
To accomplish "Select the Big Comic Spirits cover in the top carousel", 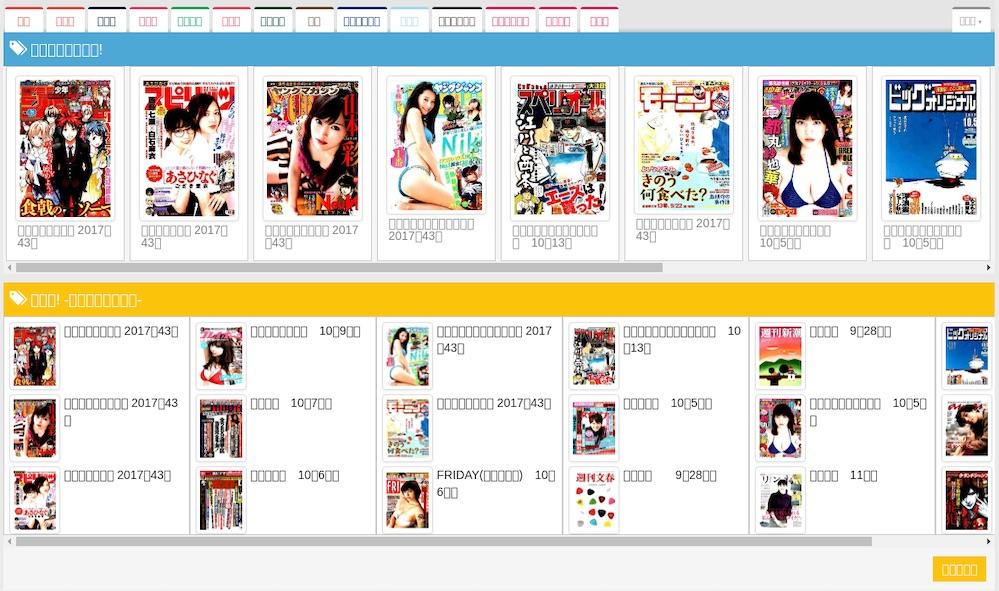I will point(189,148).
